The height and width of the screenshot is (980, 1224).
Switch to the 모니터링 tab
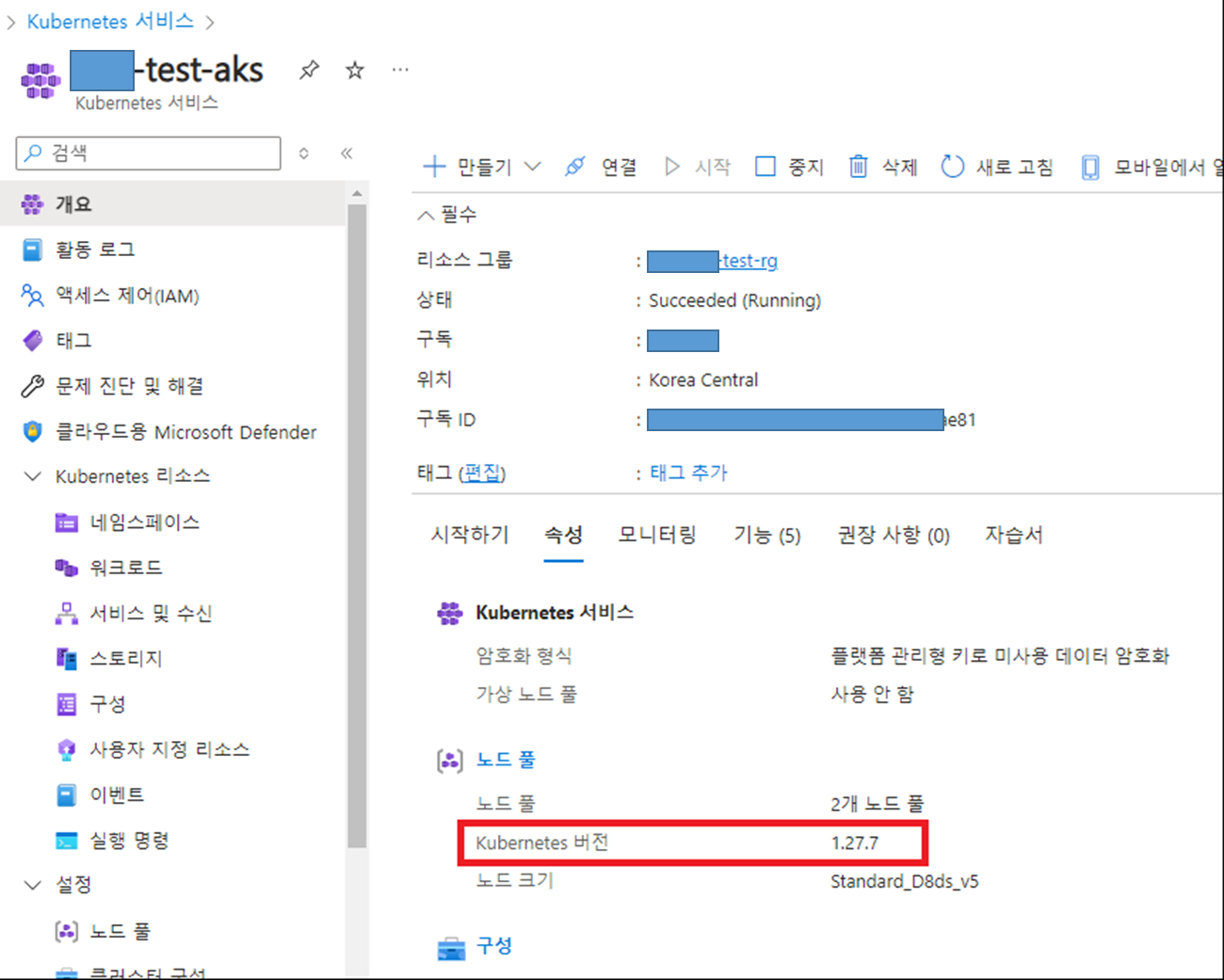coord(657,535)
